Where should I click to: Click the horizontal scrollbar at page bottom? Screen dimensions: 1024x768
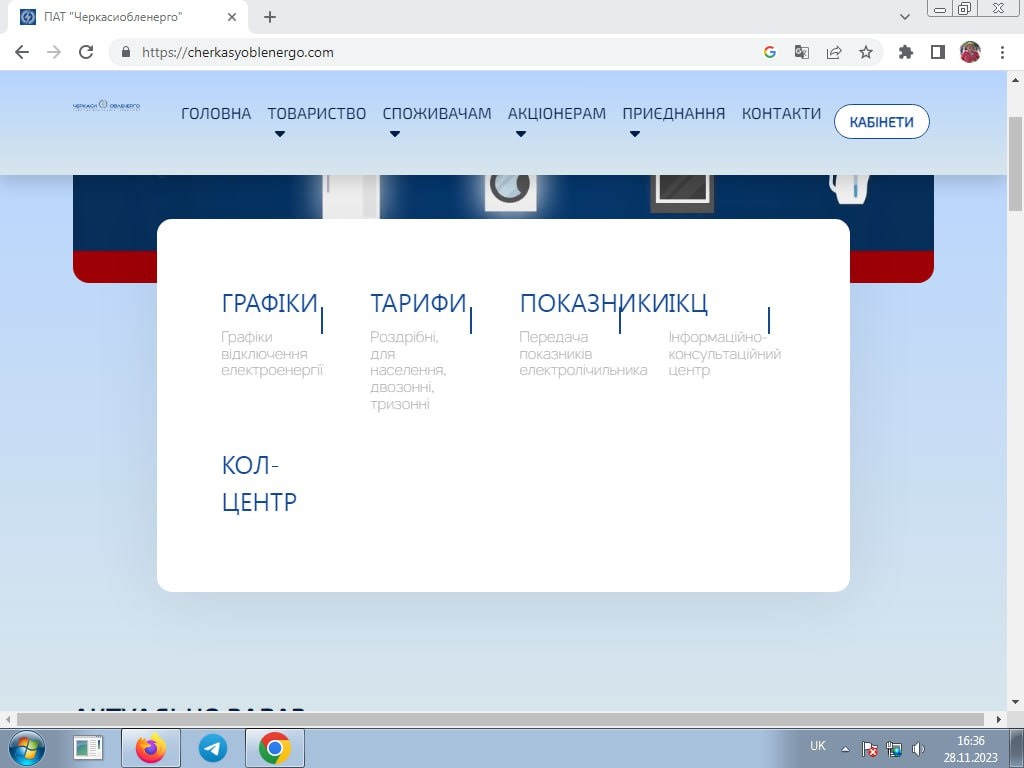pyautogui.click(x=500, y=719)
